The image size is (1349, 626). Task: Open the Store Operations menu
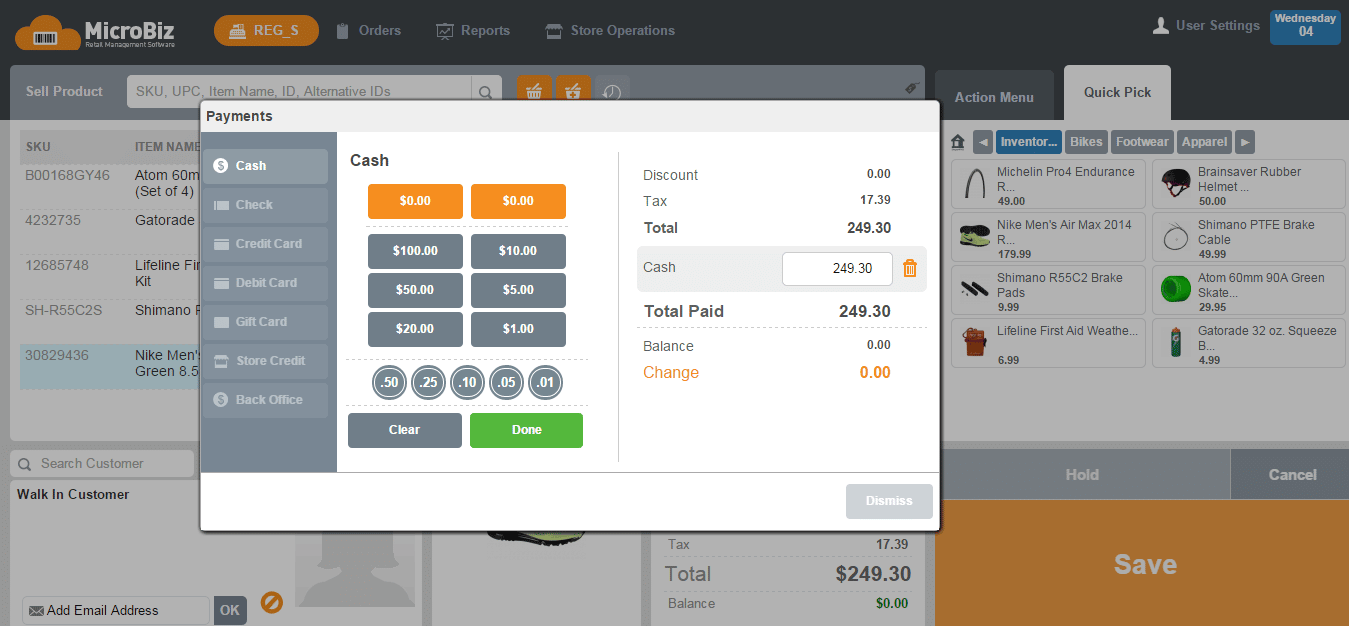click(x=610, y=30)
